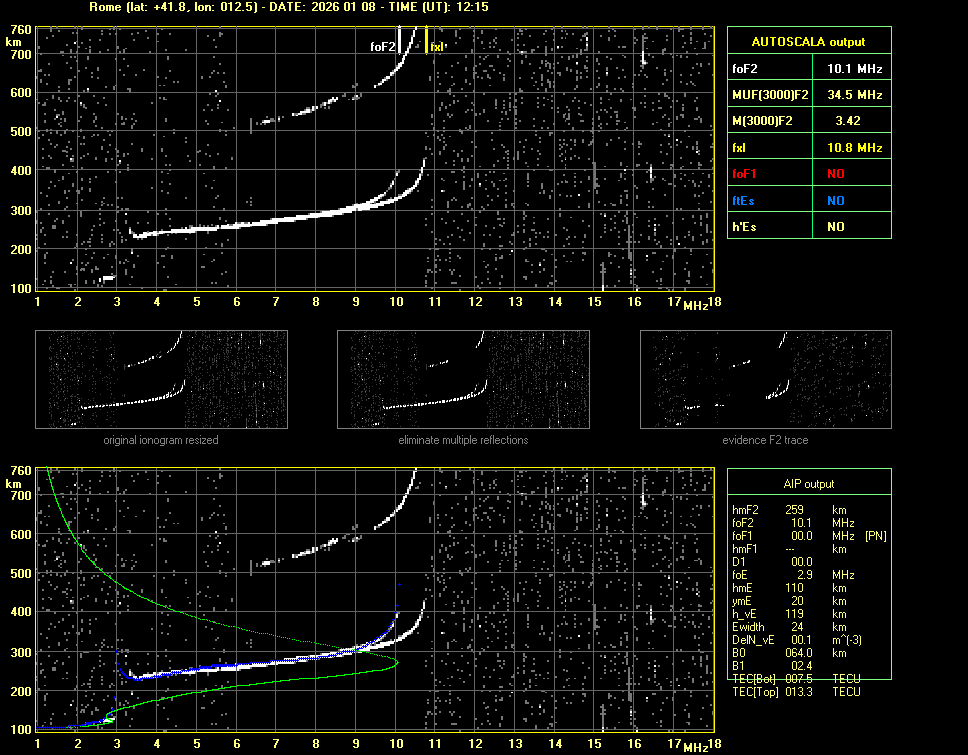Image resolution: width=968 pixels, height=755 pixels.
Task: Select the AUTOSCALA output header
Action: click(808, 42)
